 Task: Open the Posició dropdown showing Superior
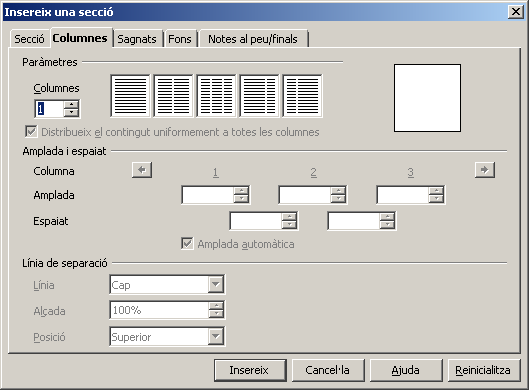[x=216, y=336]
